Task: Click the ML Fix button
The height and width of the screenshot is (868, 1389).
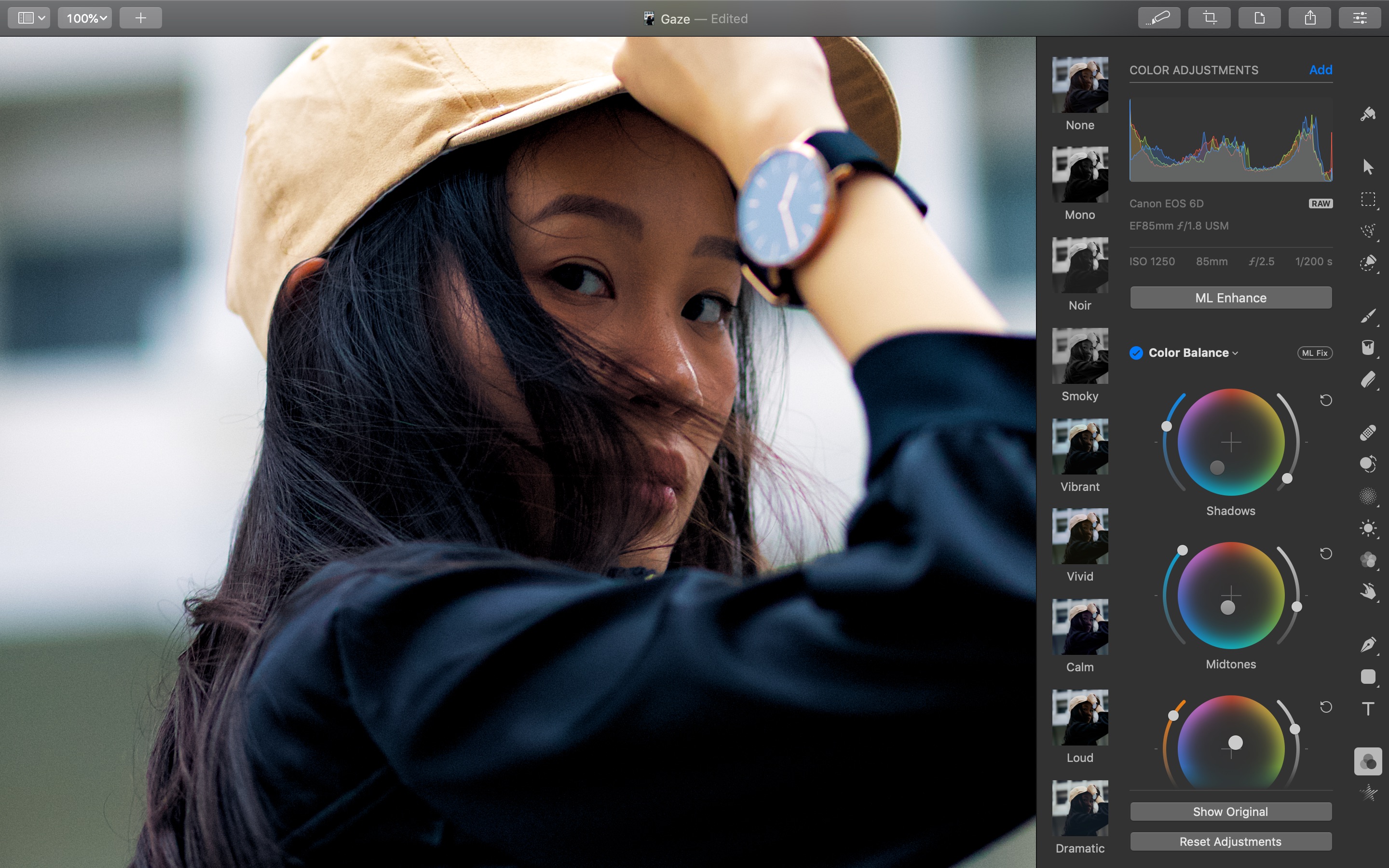Action: coord(1314,353)
